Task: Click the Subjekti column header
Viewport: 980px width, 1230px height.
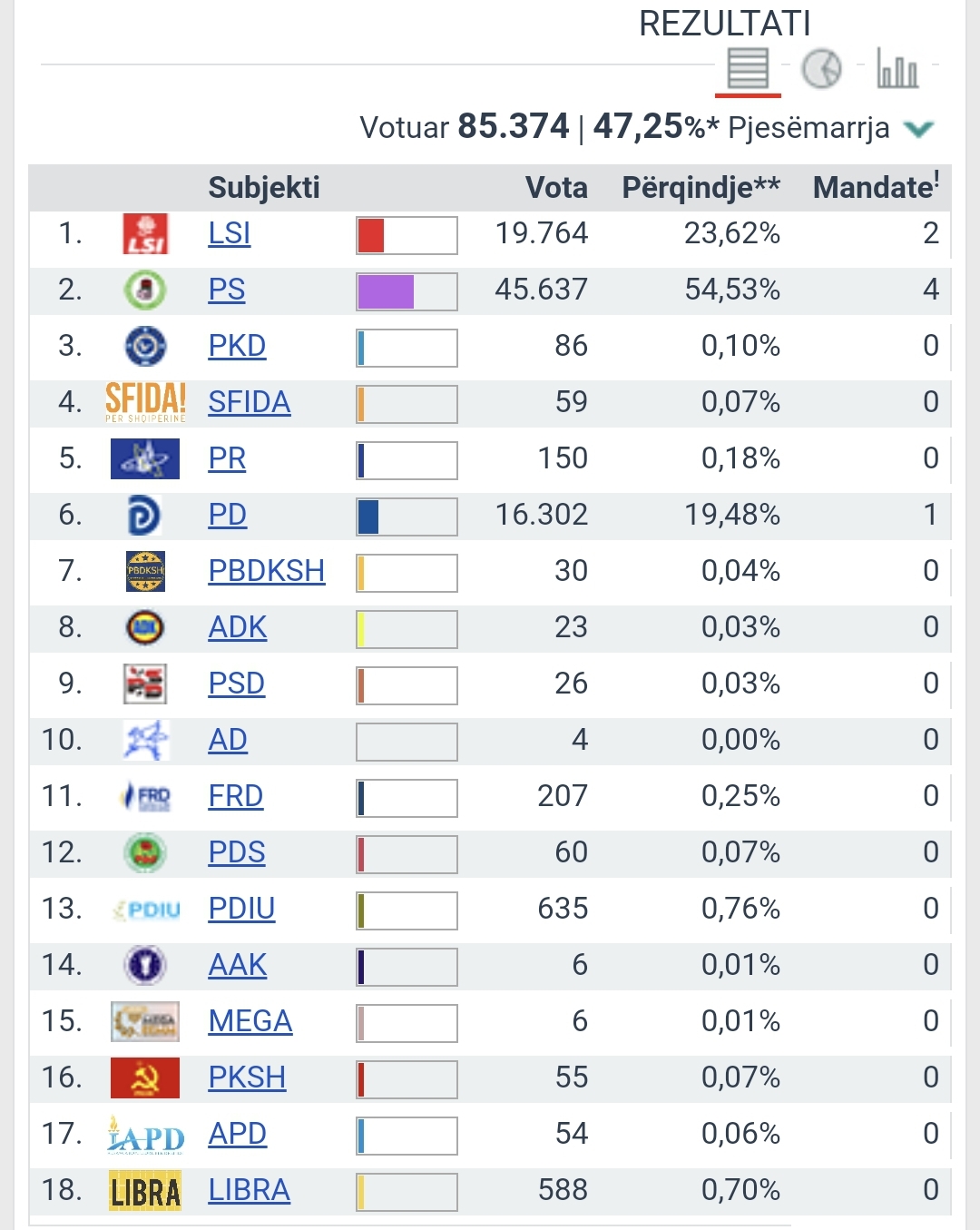Action: [x=264, y=188]
